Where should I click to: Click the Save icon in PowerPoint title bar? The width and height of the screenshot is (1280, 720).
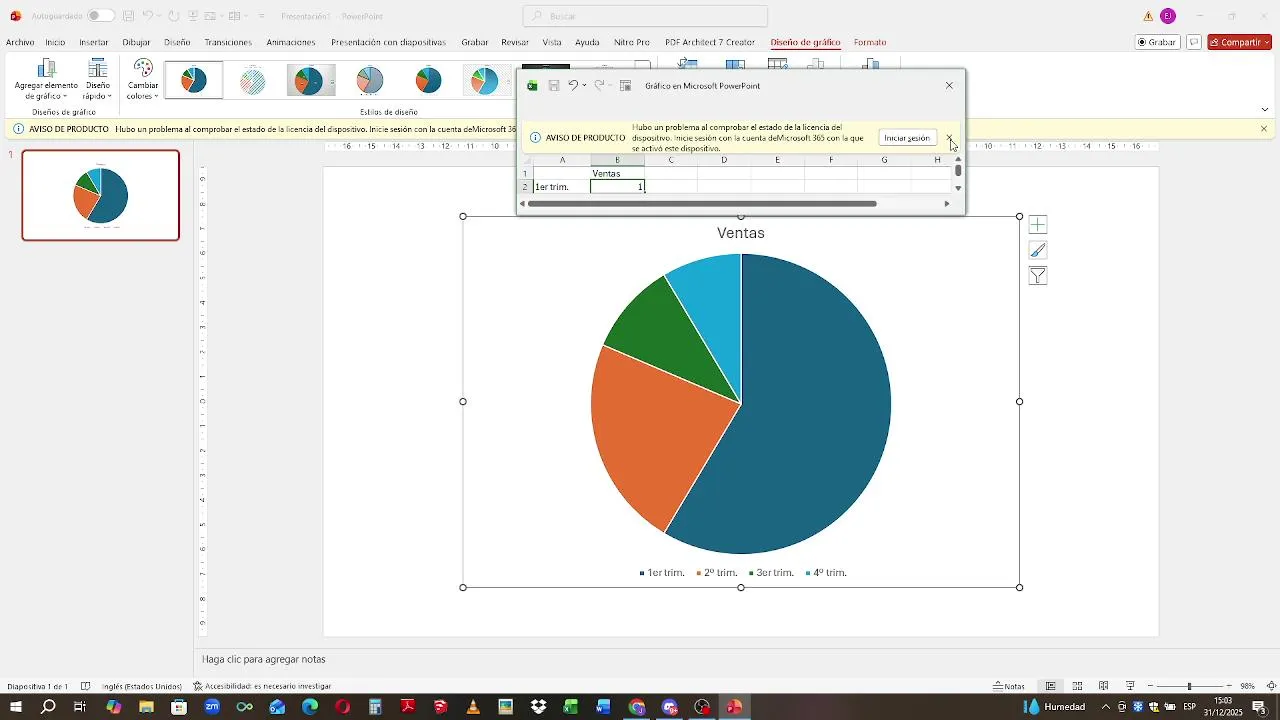click(128, 16)
